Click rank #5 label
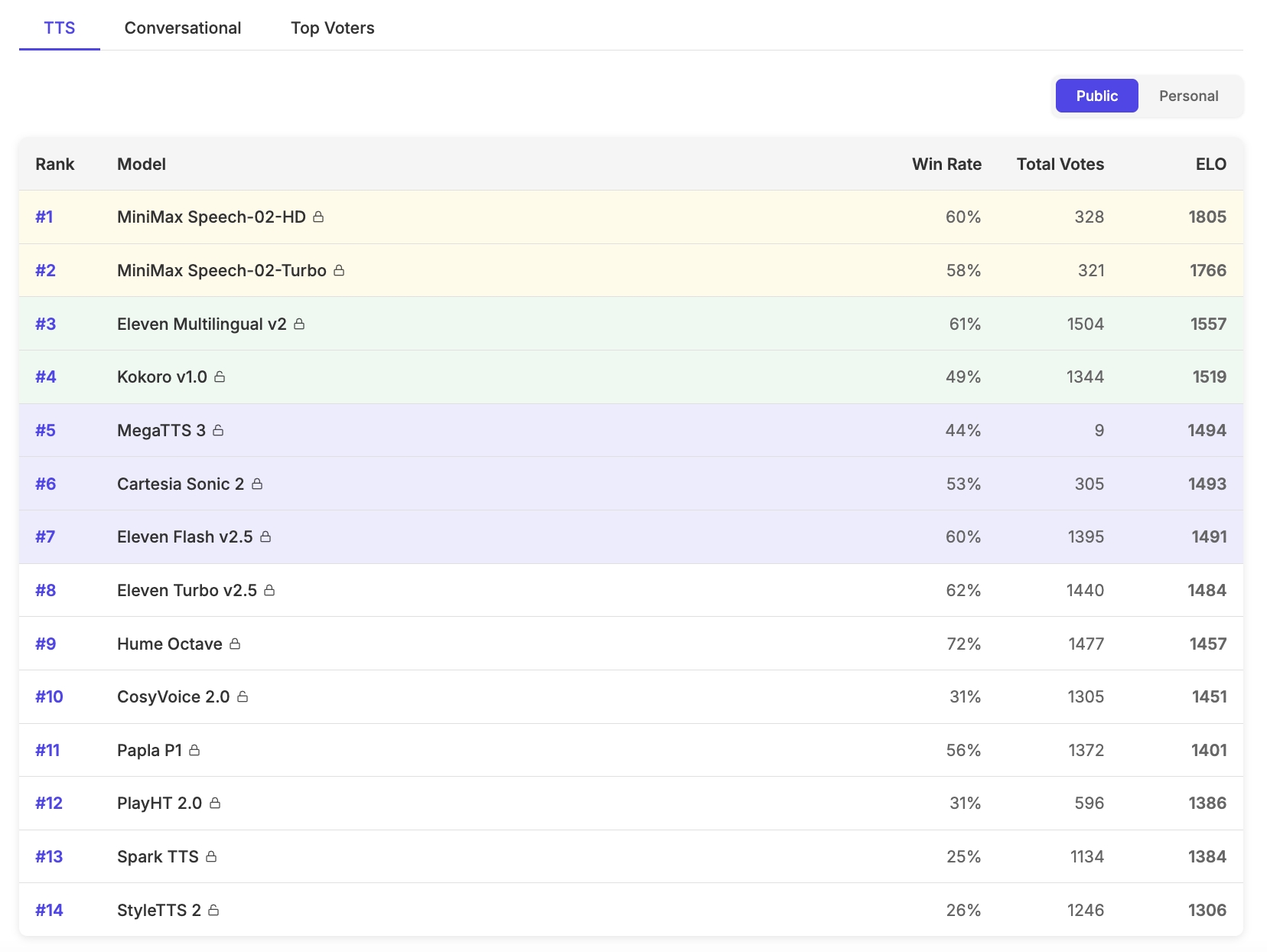Viewport: 1267px width, 952px height. [46, 430]
